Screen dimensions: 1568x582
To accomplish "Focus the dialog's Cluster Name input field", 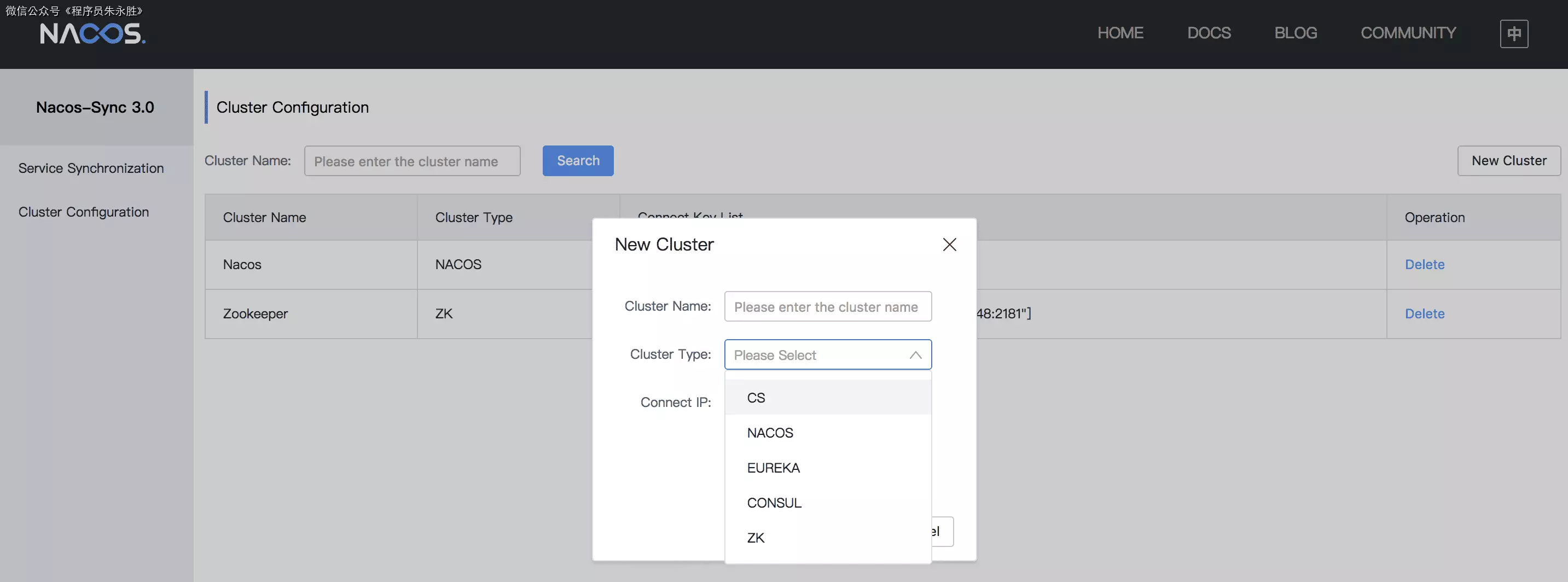I will point(827,307).
